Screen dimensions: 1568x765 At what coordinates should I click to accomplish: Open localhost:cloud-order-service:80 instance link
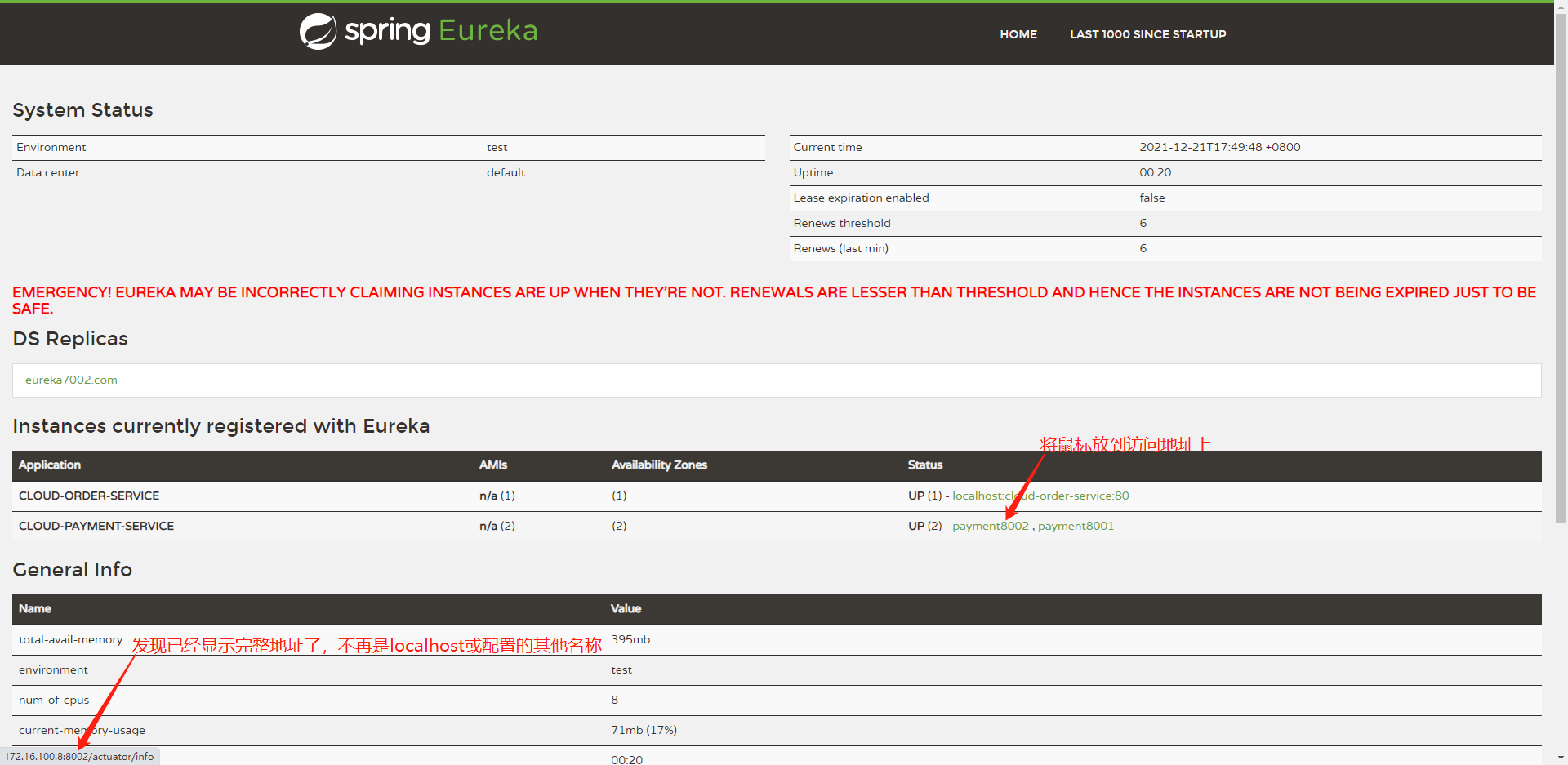tap(1040, 496)
